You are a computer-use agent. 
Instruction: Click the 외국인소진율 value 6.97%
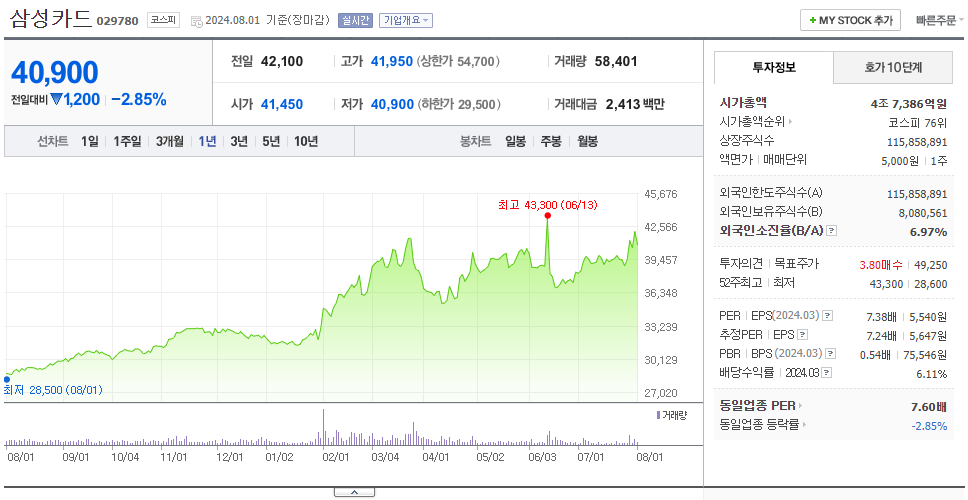pyautogui.click(x=928, y=231)
